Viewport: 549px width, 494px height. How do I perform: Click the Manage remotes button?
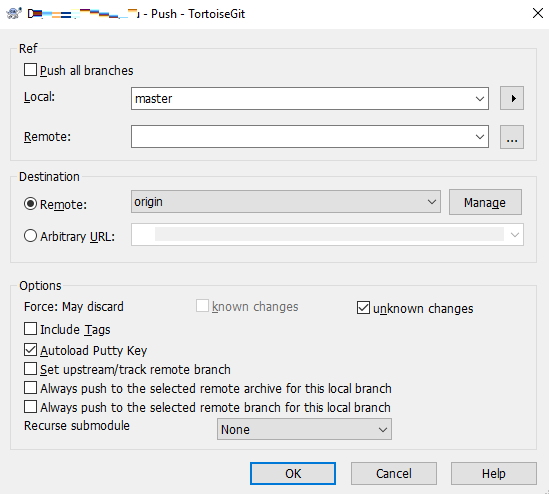[x=485, y=202]
